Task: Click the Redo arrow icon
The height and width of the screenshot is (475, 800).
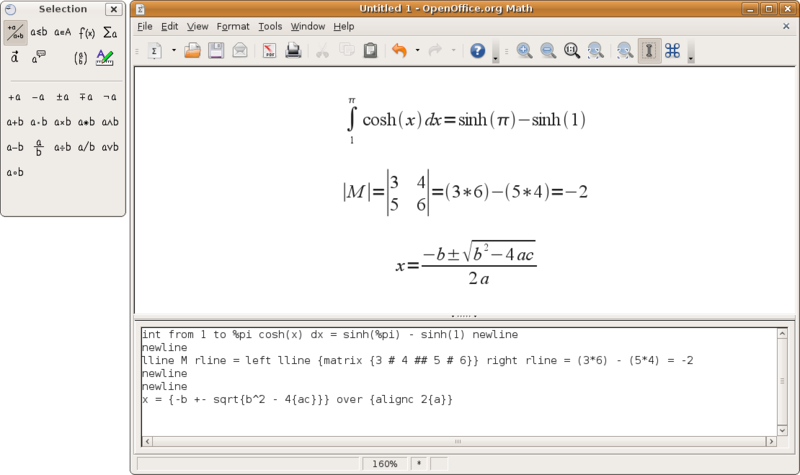Action: pos(435,51)
